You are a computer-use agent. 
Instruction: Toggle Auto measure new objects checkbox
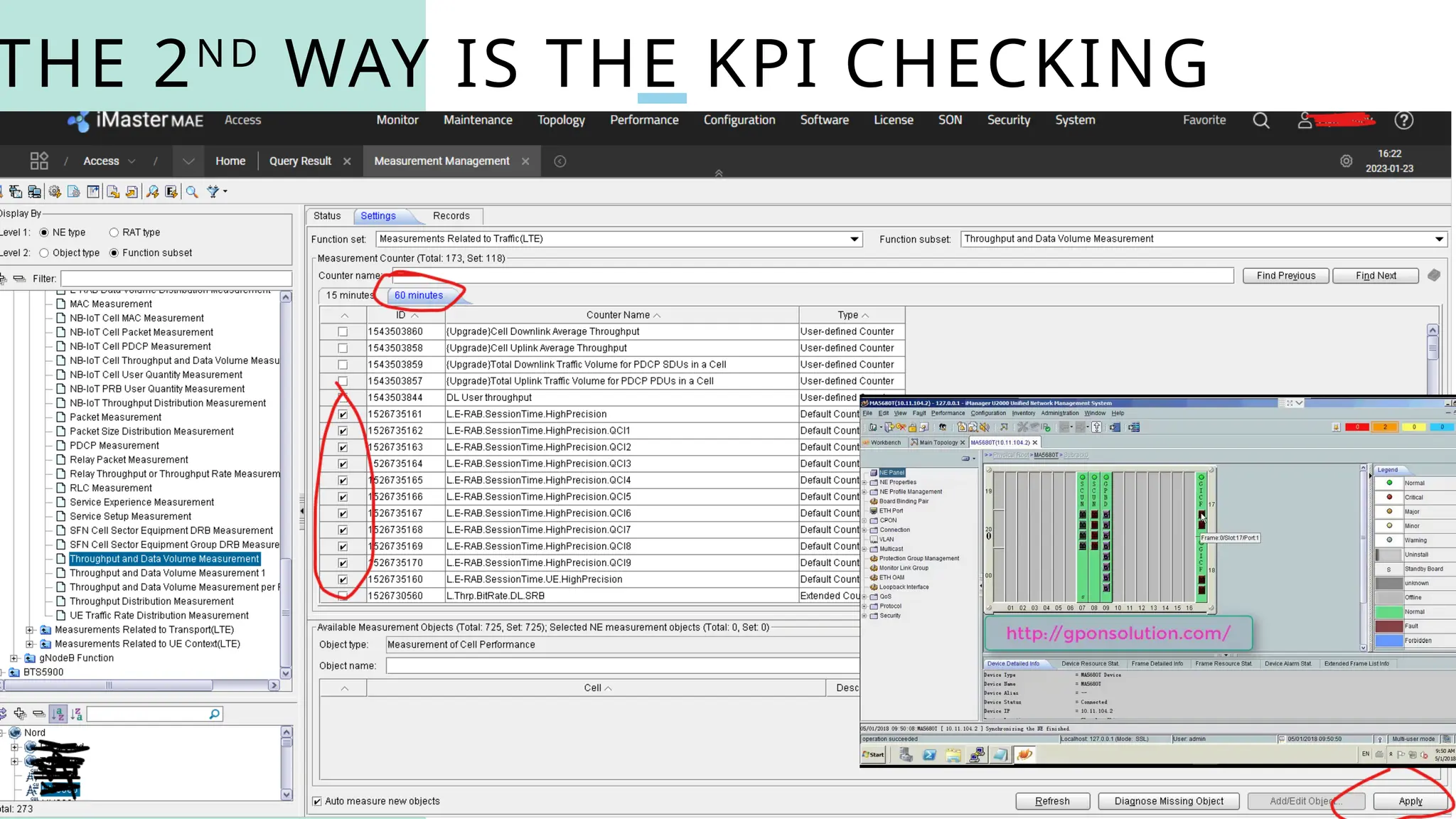click(x=317, y=801)
